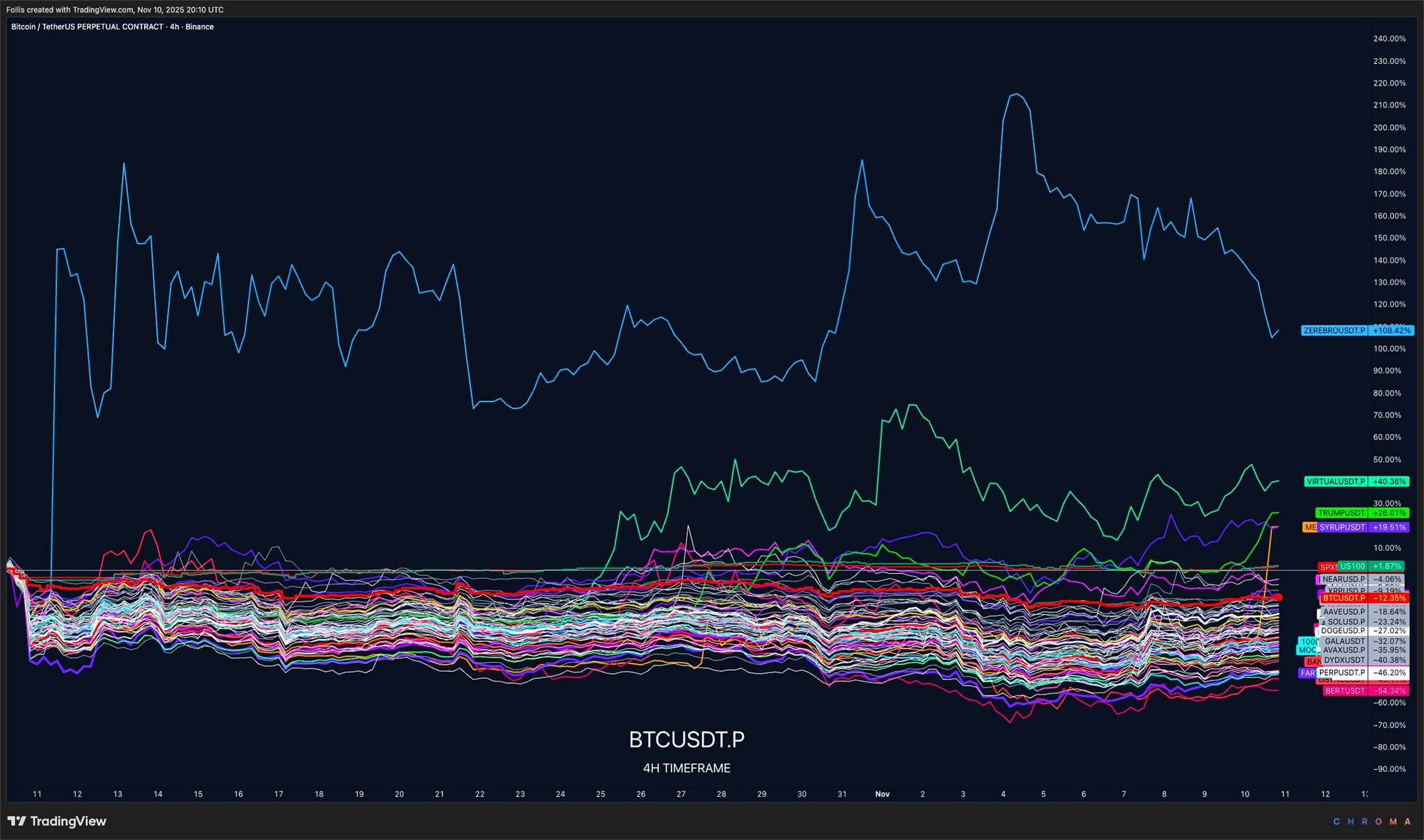Click the 240.00% price scale mark
The image size is (1424, 840).
tap(1389, 39)
